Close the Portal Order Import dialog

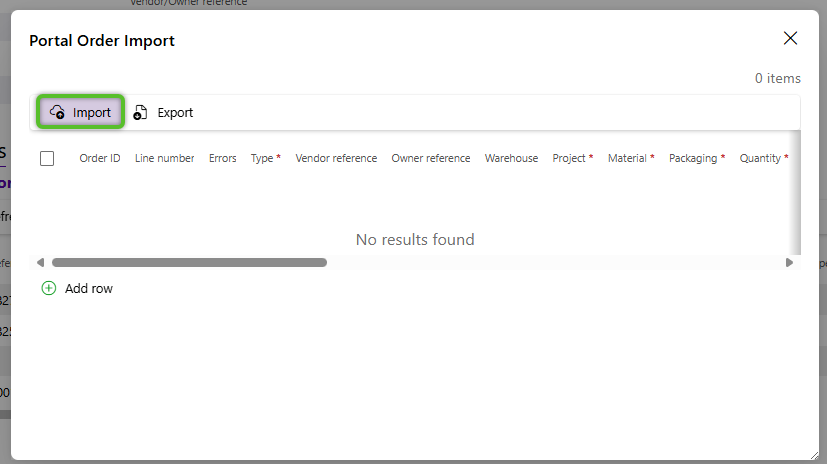tap(790, 39)
